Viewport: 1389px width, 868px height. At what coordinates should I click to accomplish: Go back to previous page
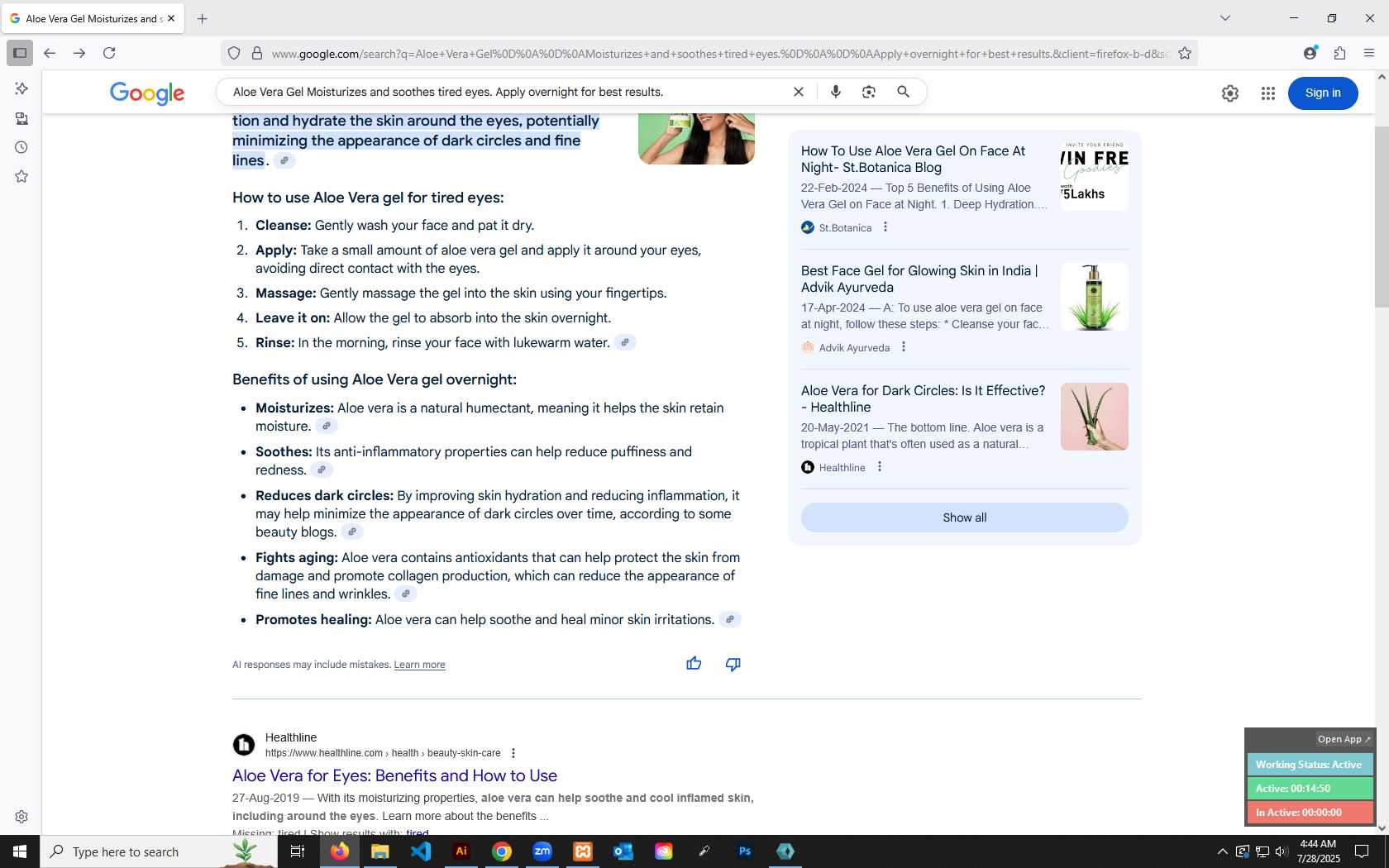pos(50,53)
